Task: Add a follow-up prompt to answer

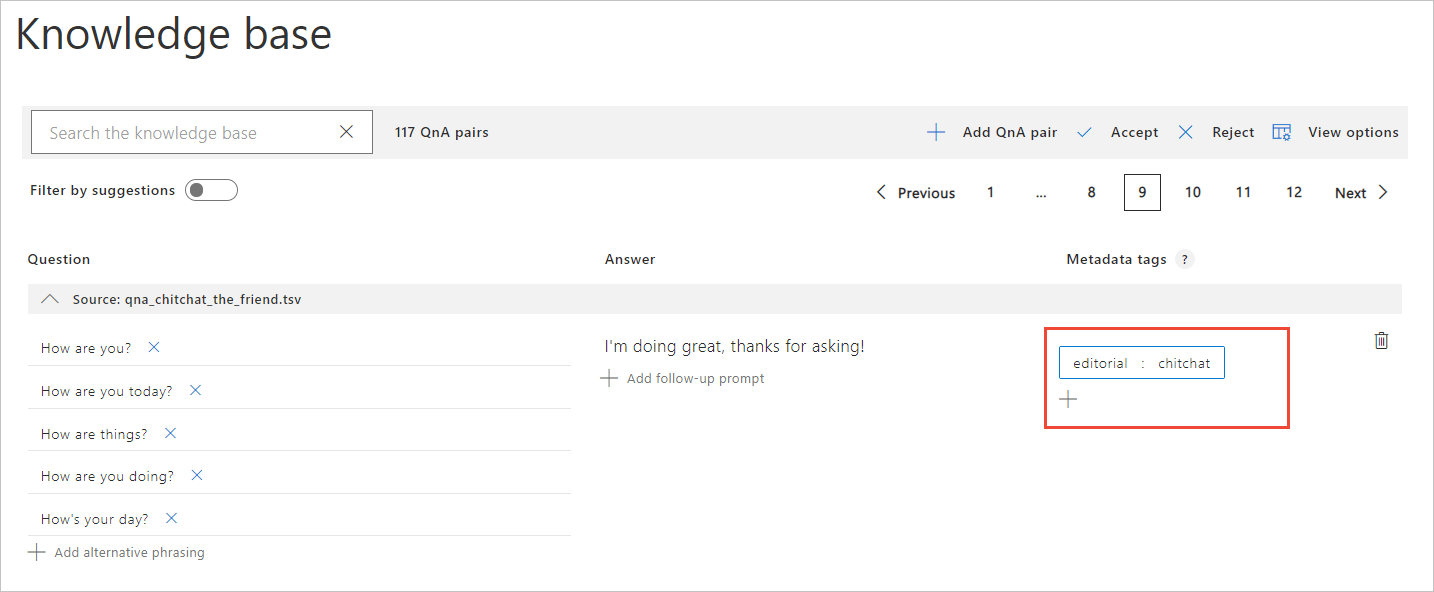Action: pyautogui.click(x=683, y=378)
